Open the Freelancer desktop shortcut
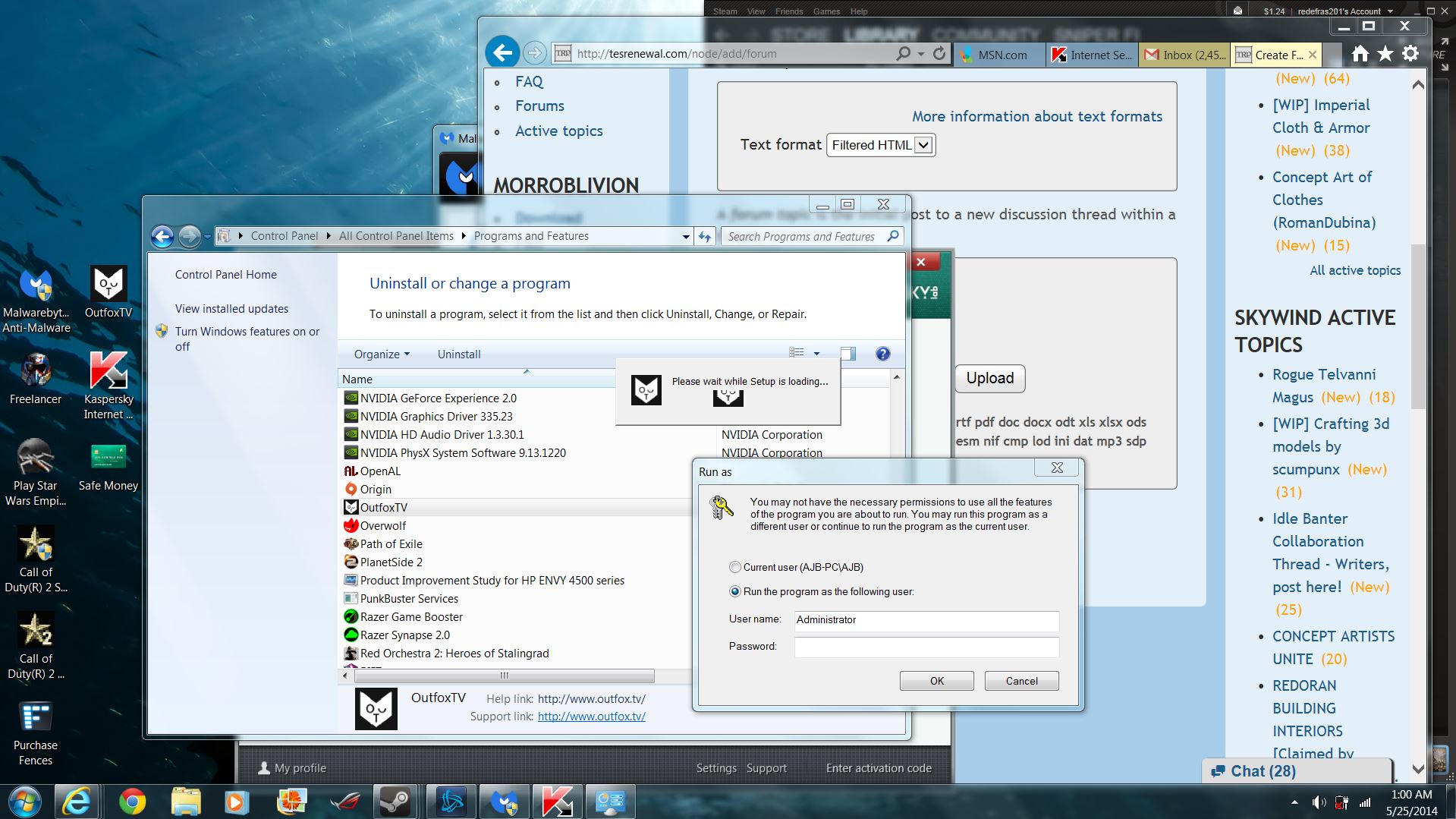The width and height of the screenshot is (1456, 819). [x=36, y=379]
